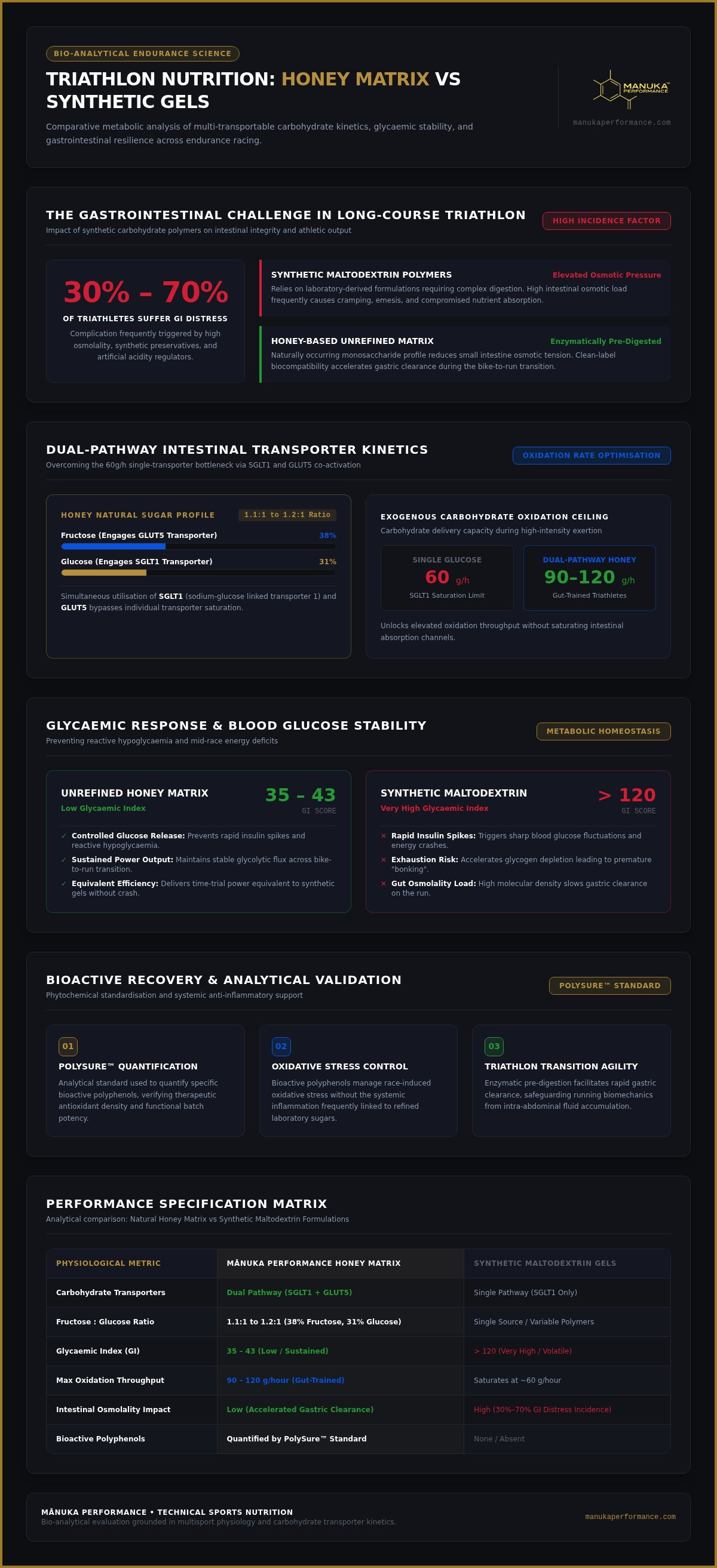Click the Fructose GLUT5 progress bar
This screenshot has height=1568, width=717.
198,546
